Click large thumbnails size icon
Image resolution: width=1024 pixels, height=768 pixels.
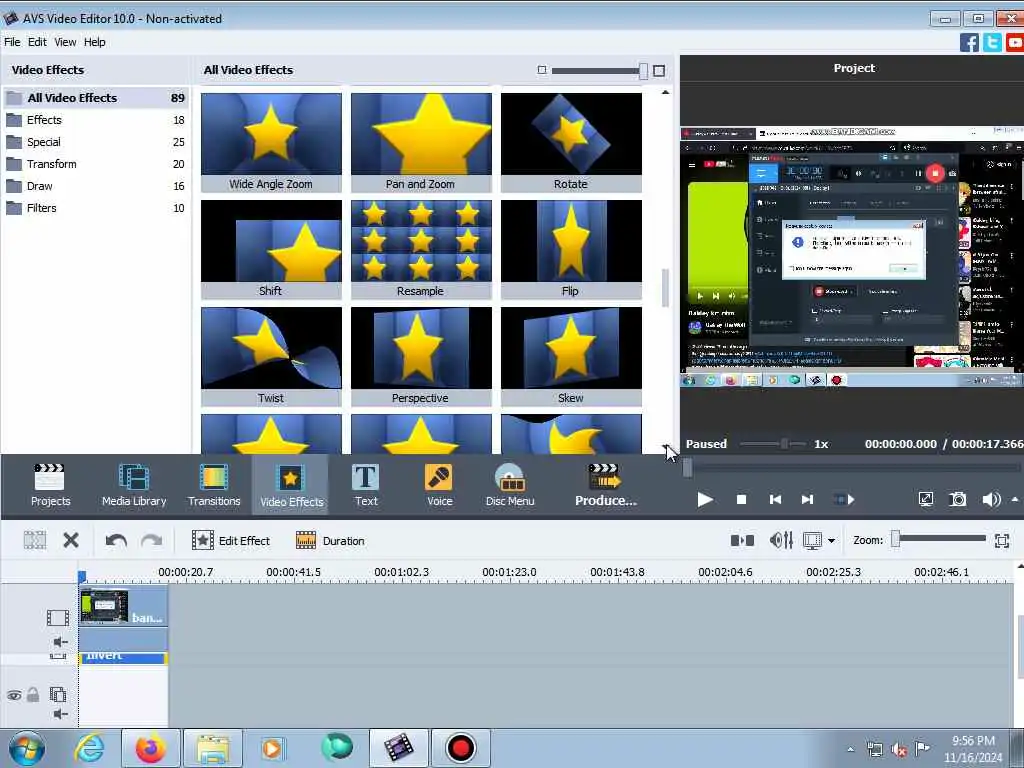click(x=659, y=71)
